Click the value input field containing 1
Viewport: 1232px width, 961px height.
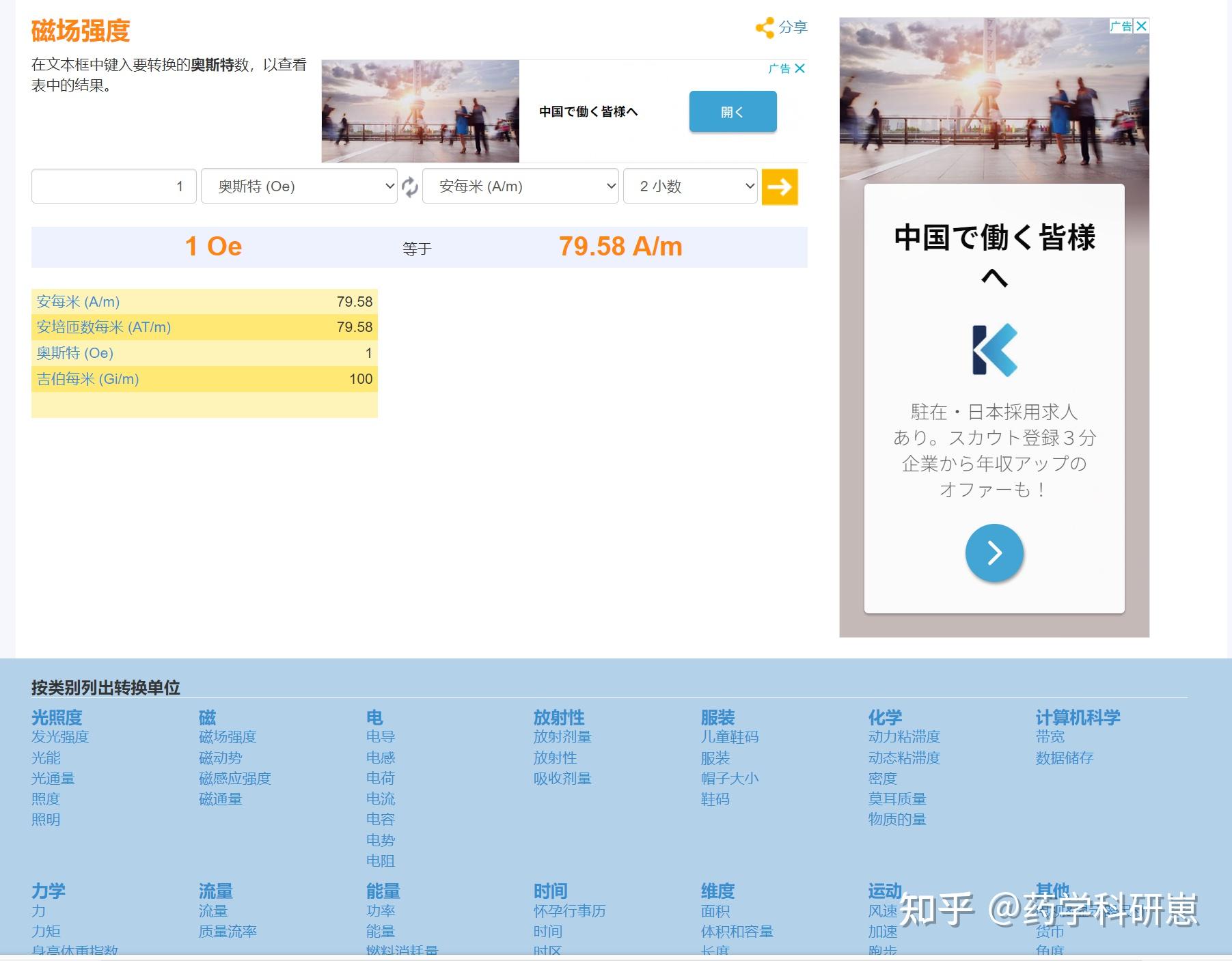(113, 186)
